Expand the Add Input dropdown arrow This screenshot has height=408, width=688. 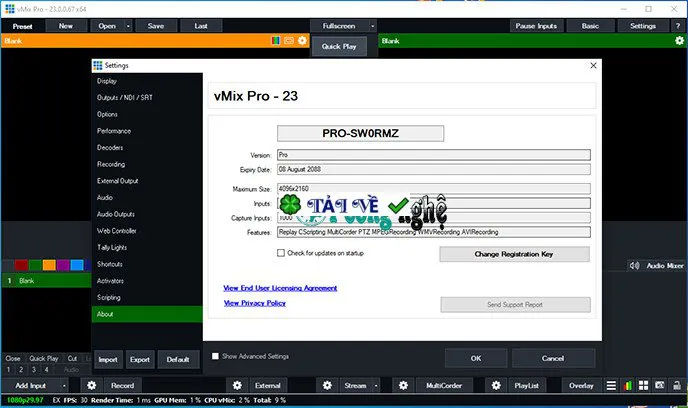[x=64, y=386]
